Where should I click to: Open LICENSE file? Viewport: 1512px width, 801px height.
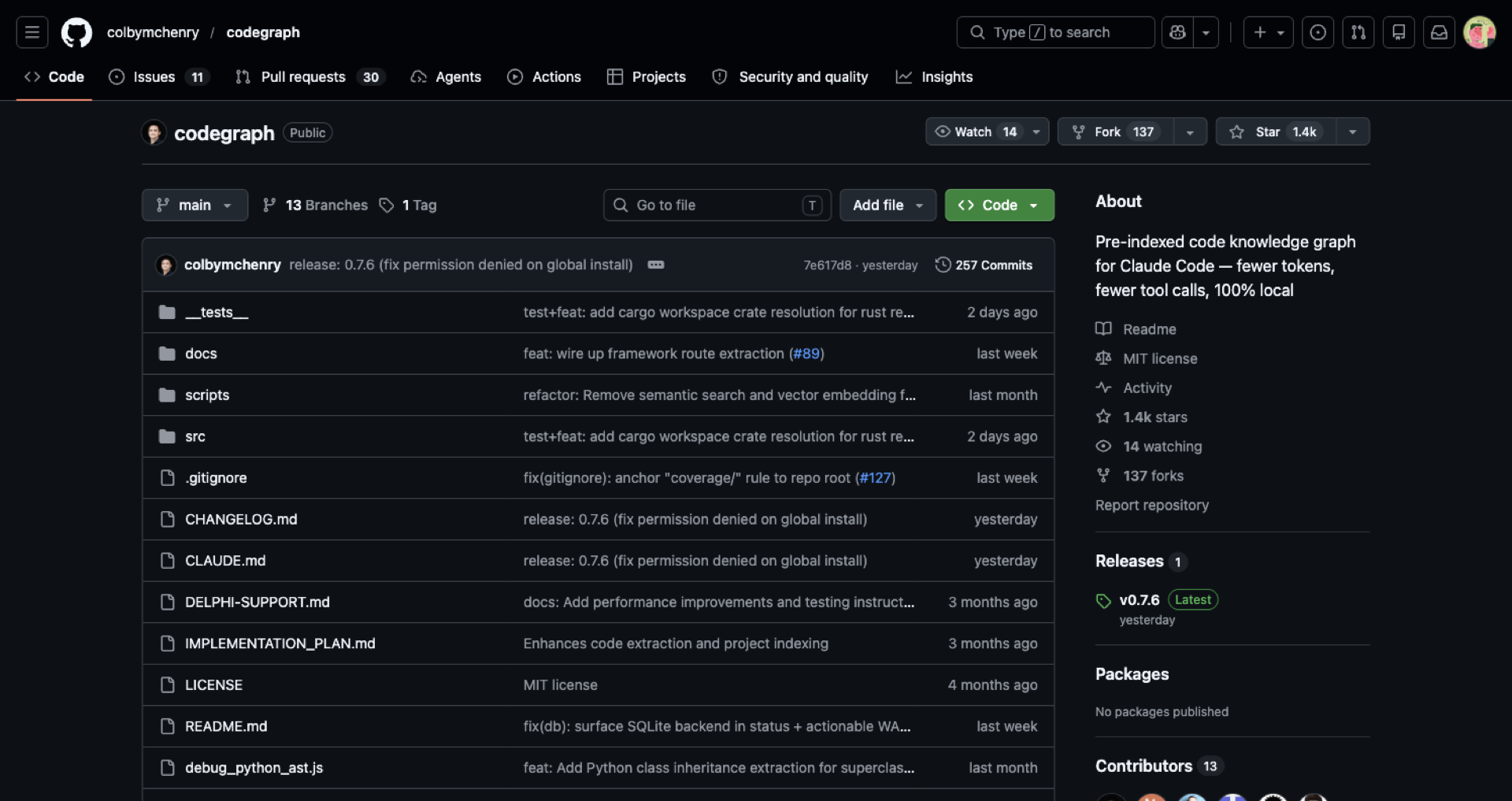(213, 685)
